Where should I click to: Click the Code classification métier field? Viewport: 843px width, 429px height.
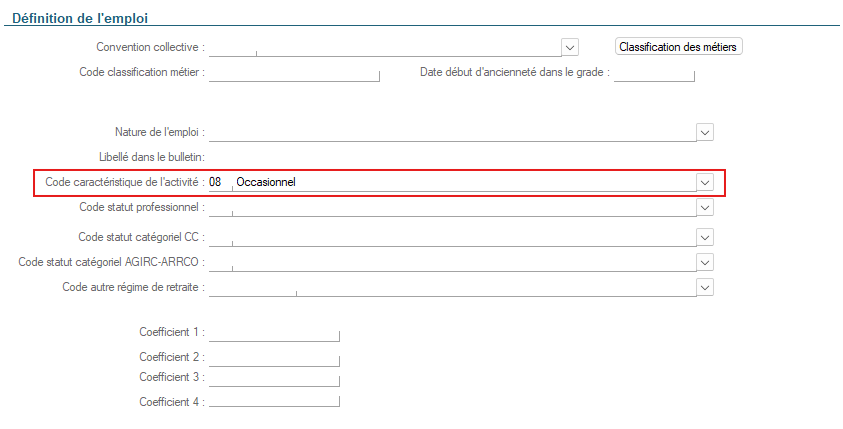(294, 72)
